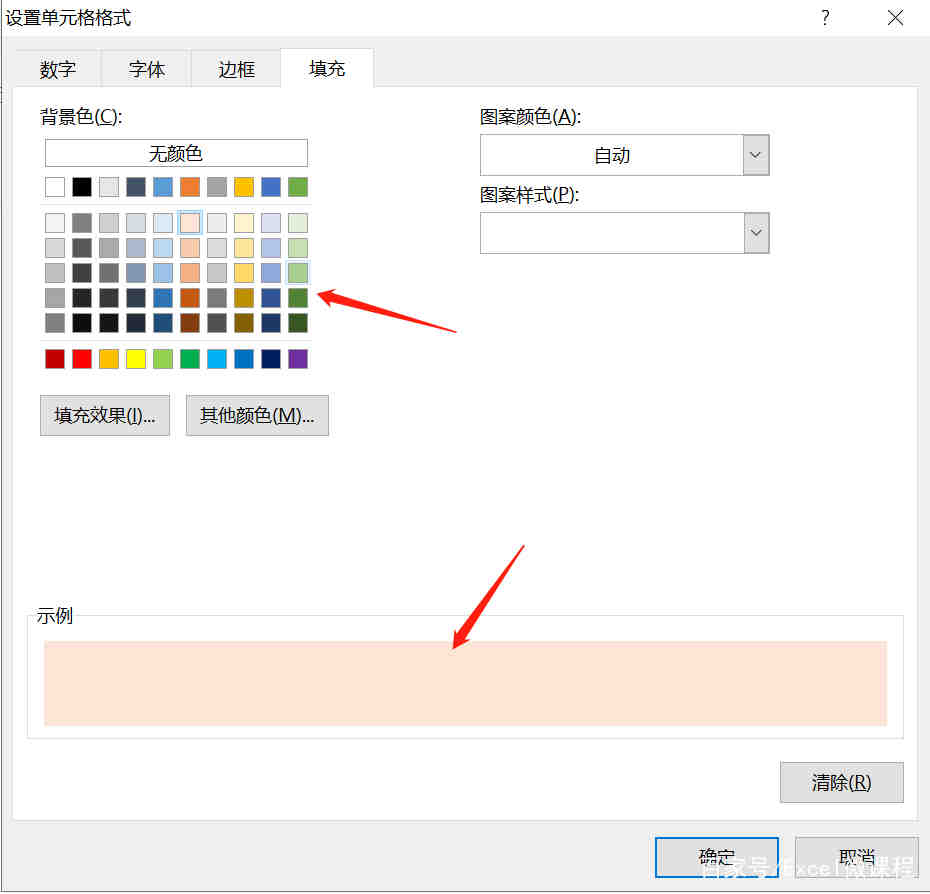This screenshot has width=930, height=894.
Task: Switch to the 边框 tab
Action: tap(236, 69)
